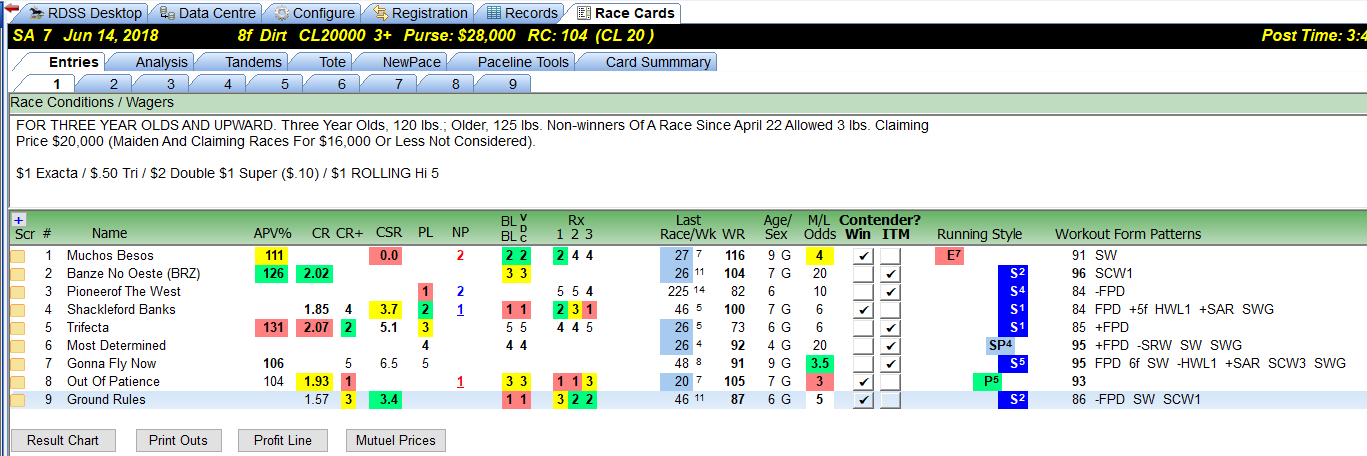The height and width of the screenshot is (456, 1367).
Task: Uncheck Win contender for Shackleford Banks
Action: click(864, 310)
